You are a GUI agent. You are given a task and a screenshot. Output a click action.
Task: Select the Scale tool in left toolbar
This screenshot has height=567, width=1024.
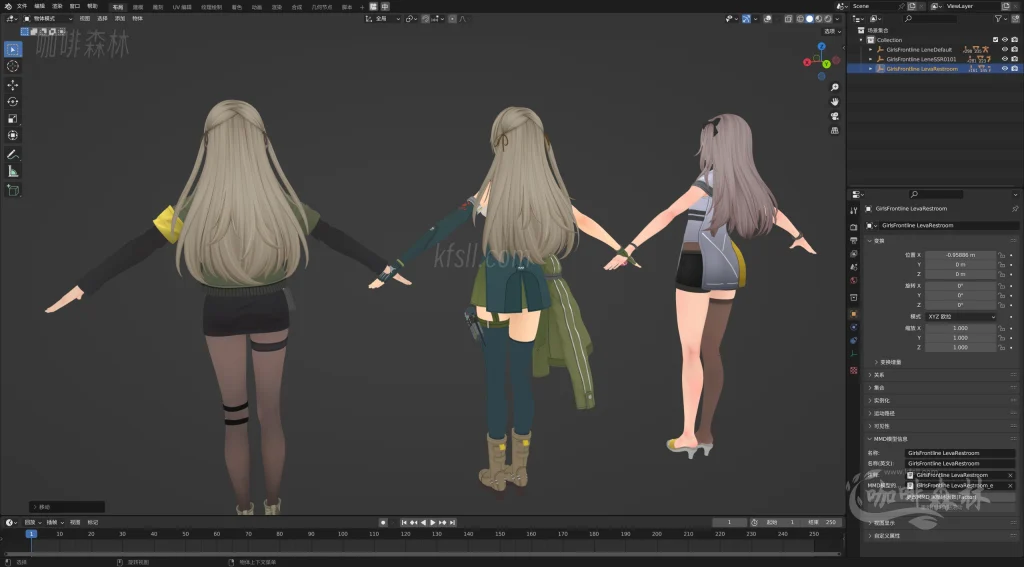coord(12,118)
